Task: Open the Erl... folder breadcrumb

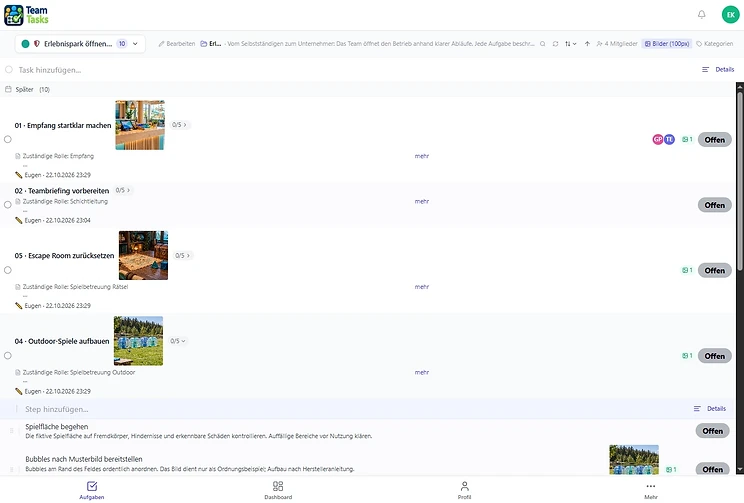Action: (211, 44)
